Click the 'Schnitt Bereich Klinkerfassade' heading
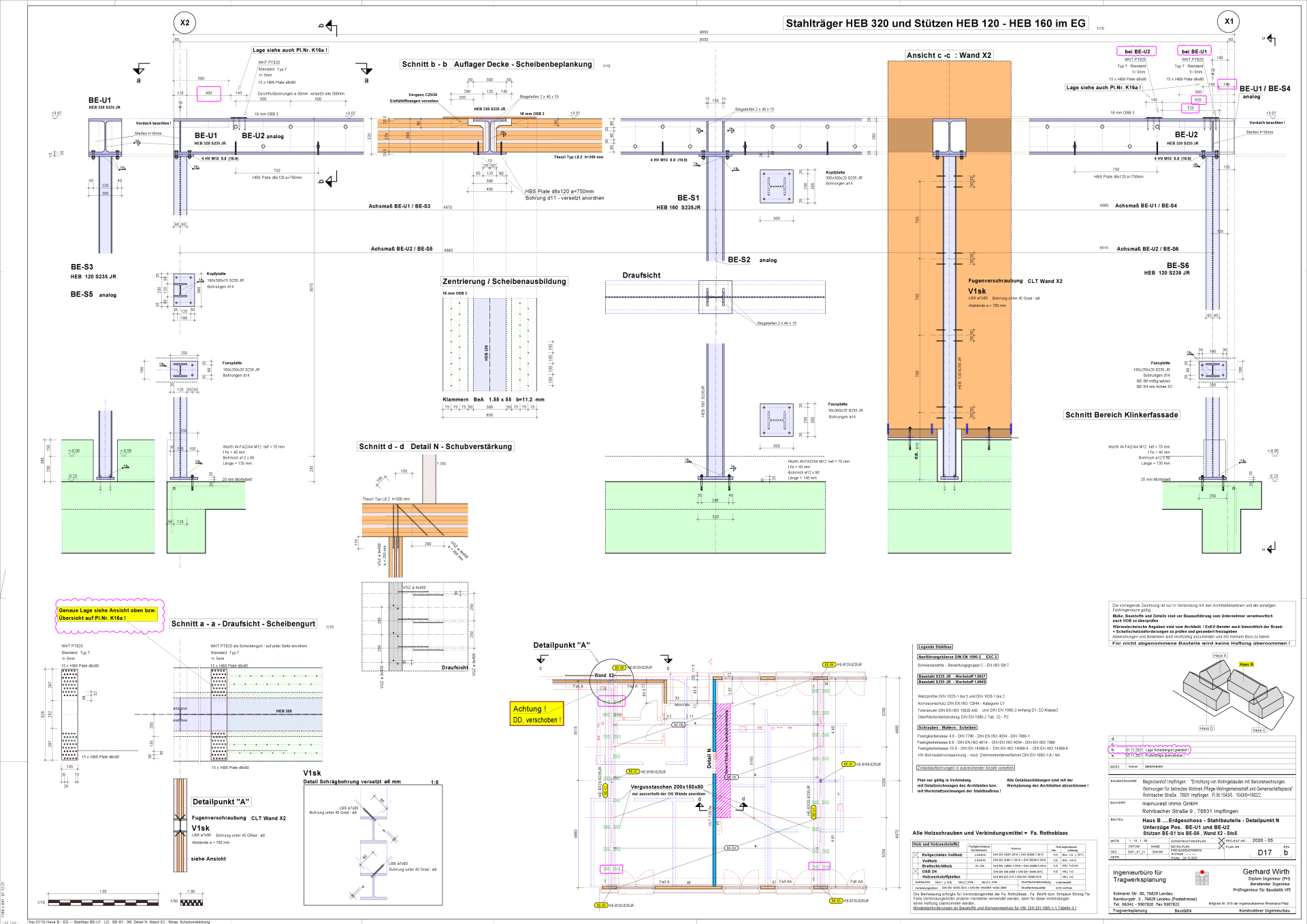Viewport: 1307px width, 924px height. [x=1121, y=414]
